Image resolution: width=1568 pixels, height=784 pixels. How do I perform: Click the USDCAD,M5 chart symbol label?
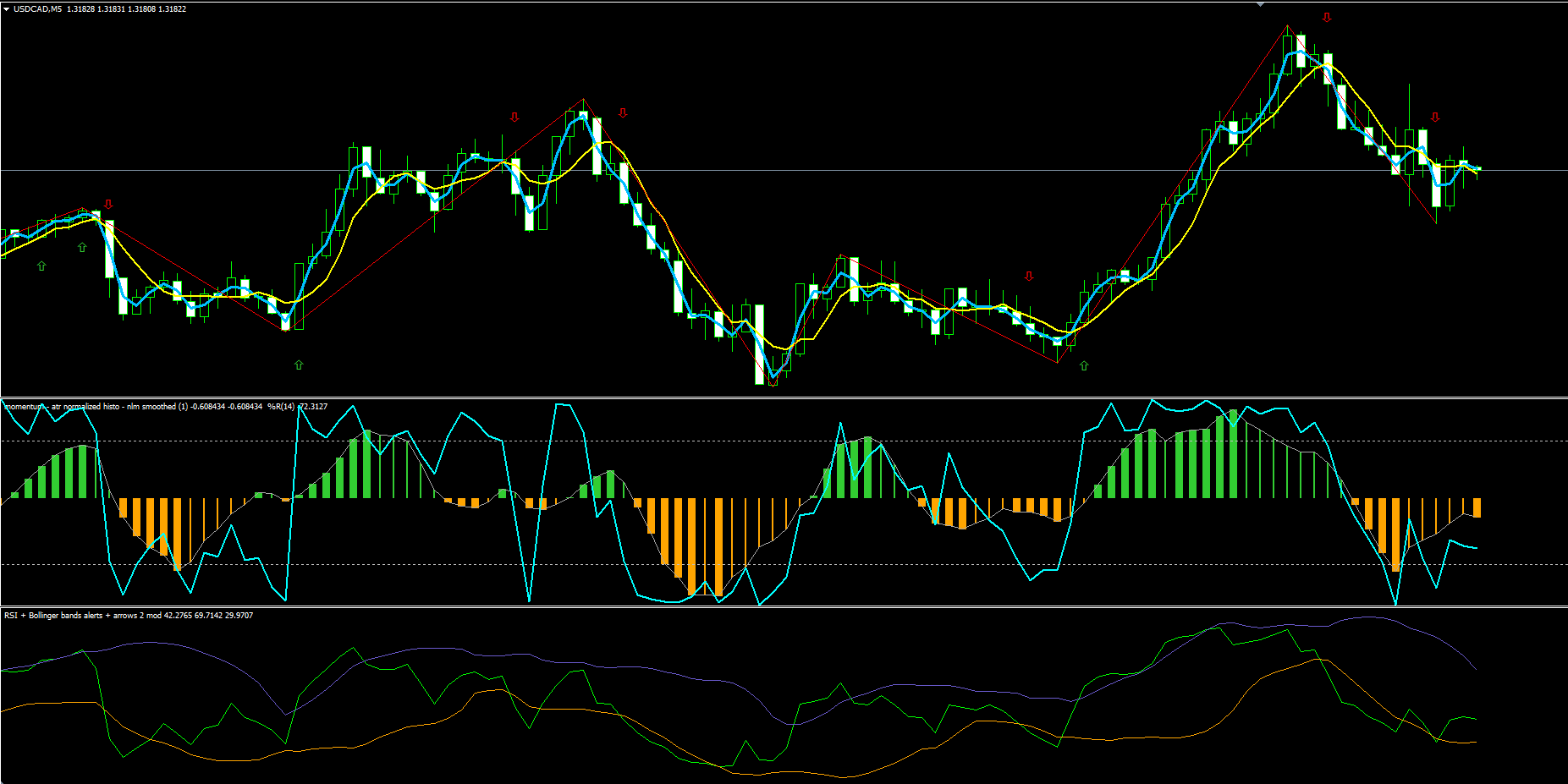click(37, 9)
